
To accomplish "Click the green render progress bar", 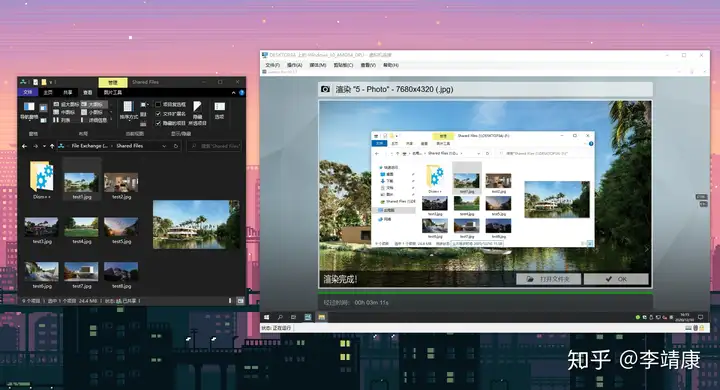I will [485, 292].
